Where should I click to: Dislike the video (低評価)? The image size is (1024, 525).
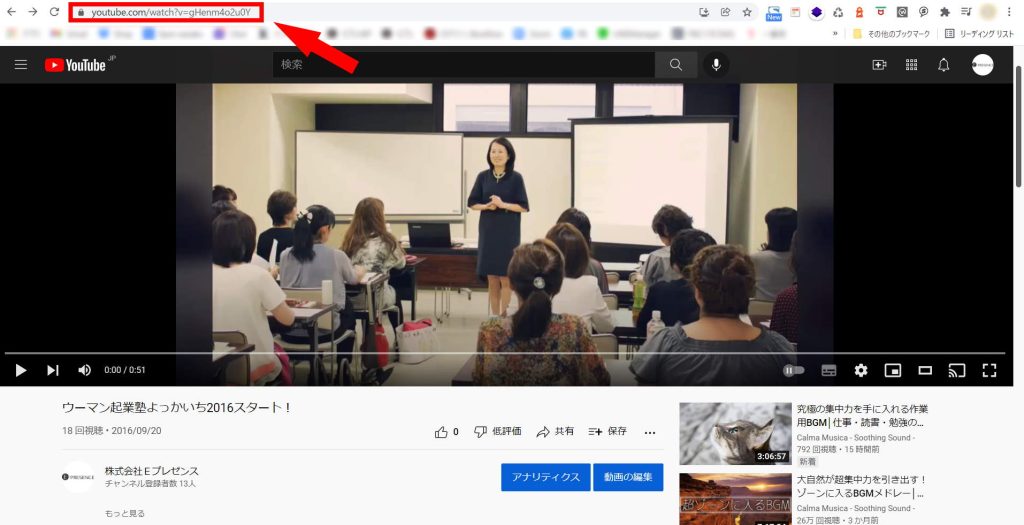pos(498,432)
